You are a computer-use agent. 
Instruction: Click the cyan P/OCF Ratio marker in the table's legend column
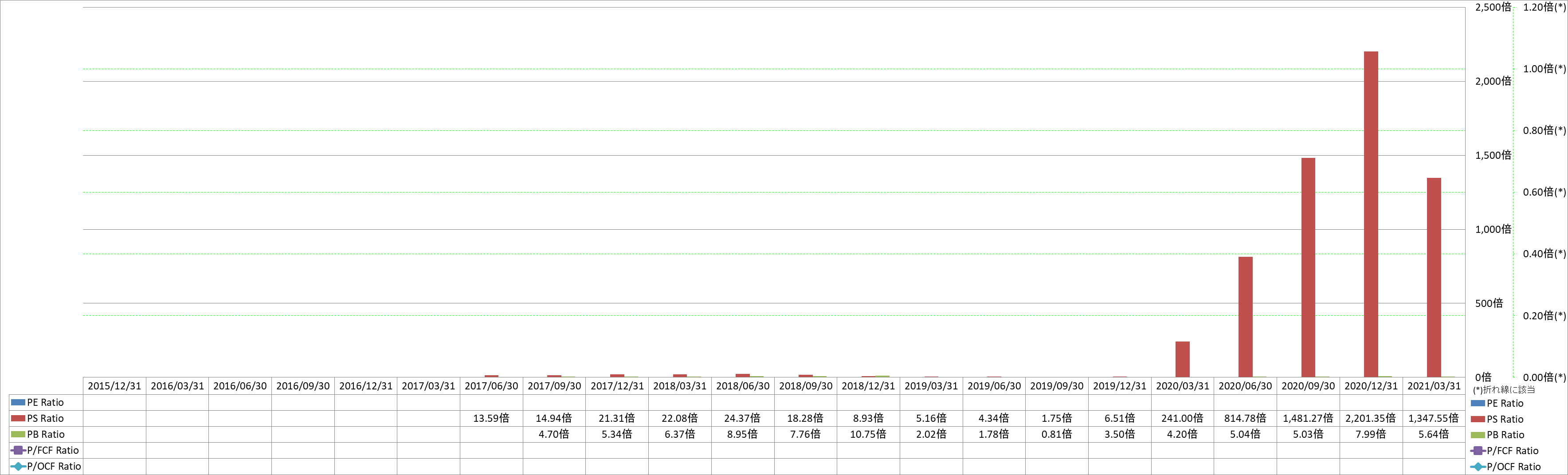(18, 466)
